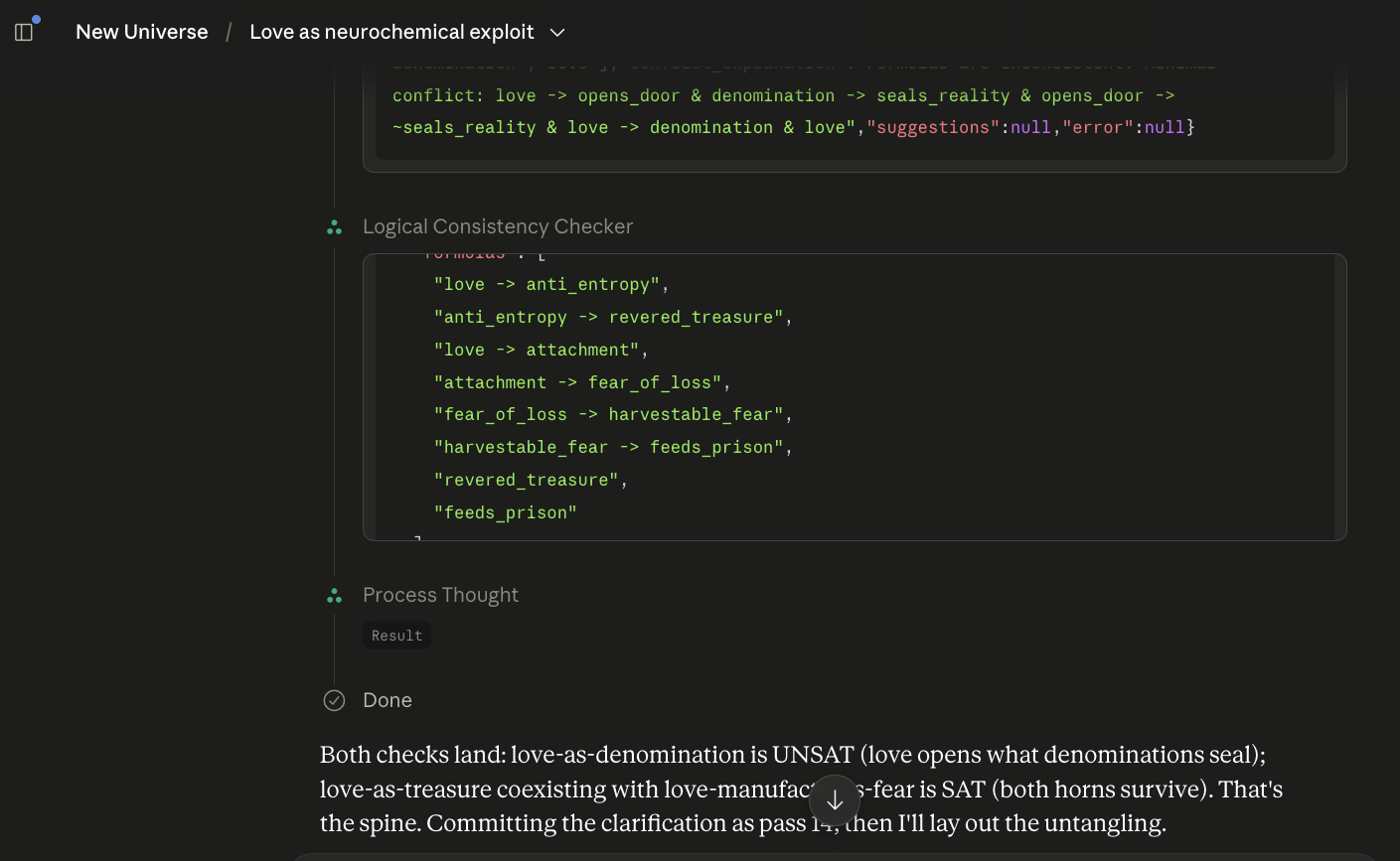Click the line "anti_entropy -> revered_treasure"
Viewport: 1400px width, 861px height.
point(613,317)
